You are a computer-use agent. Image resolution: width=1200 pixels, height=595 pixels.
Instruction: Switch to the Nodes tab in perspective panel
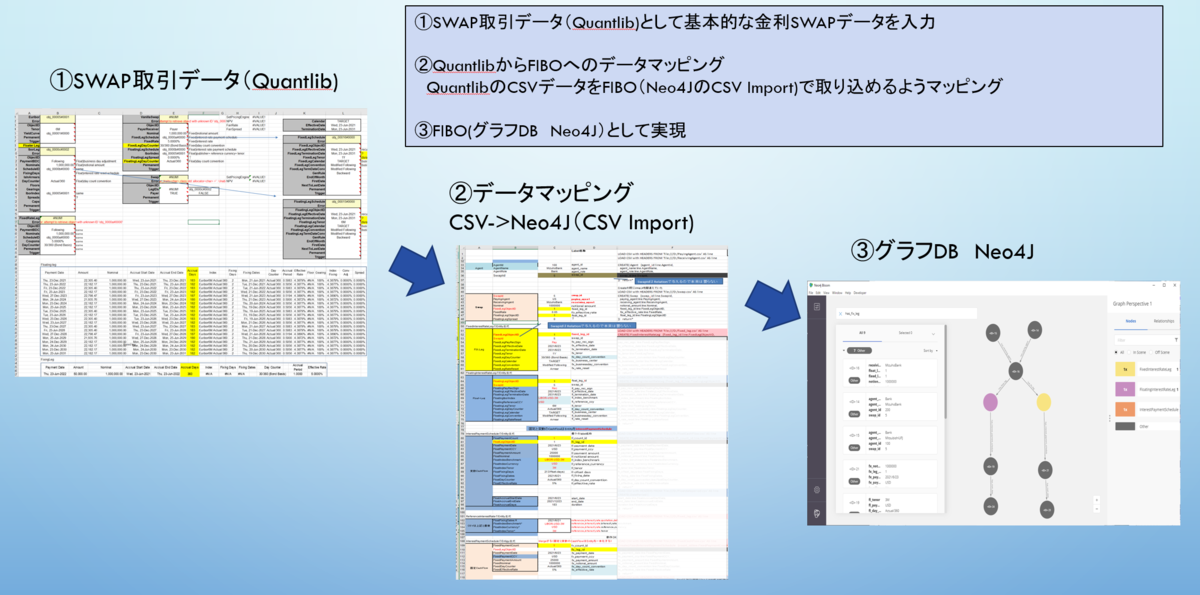(x=1131, y=321)
